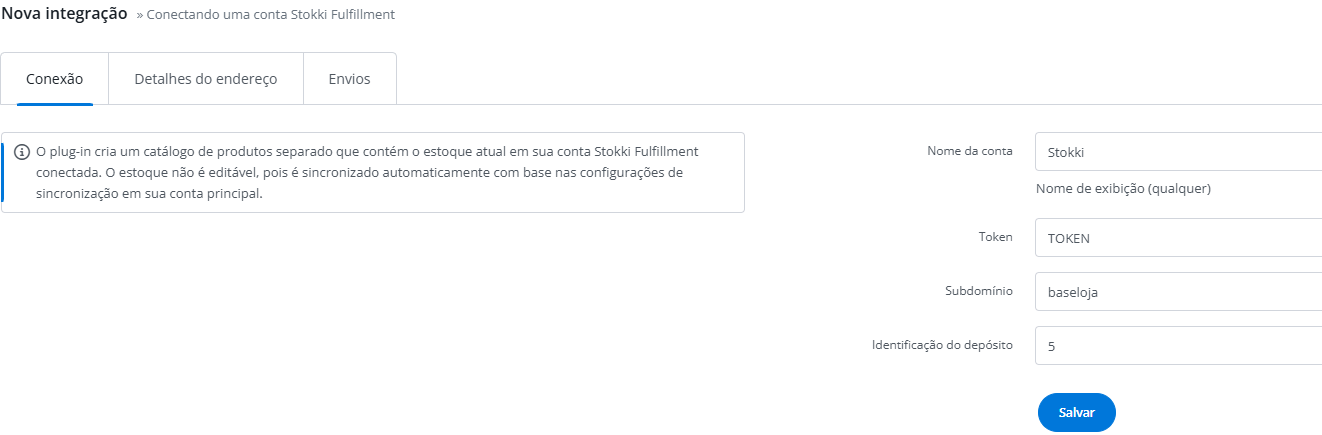Click the Nova integração page heading
1322x435 pixels.
[x=64, y=15]
